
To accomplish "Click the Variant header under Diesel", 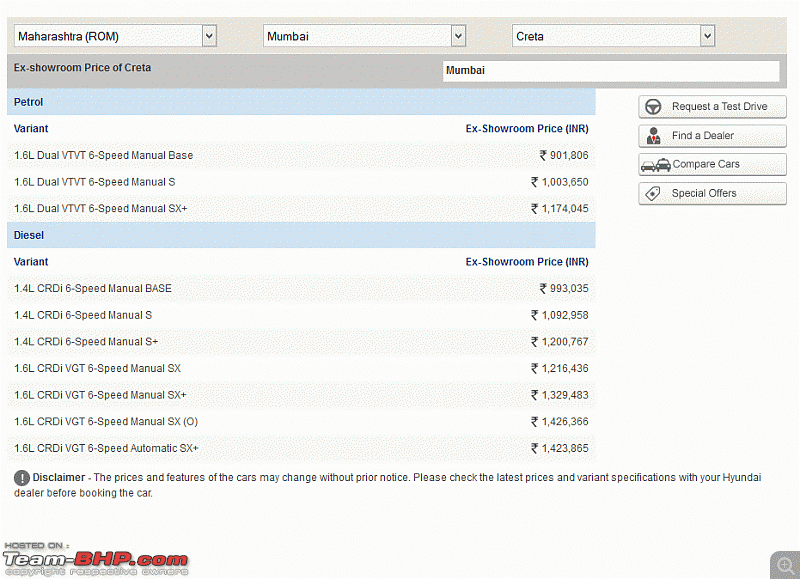I will pyautogui.click(x=31, y=262).
